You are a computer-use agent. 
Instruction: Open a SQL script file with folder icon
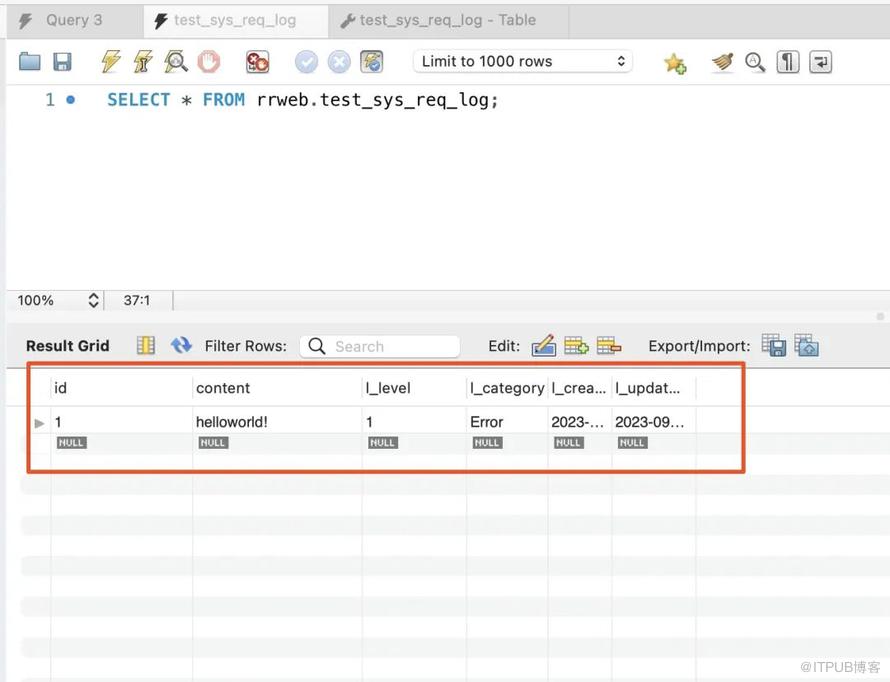(30, 62)
